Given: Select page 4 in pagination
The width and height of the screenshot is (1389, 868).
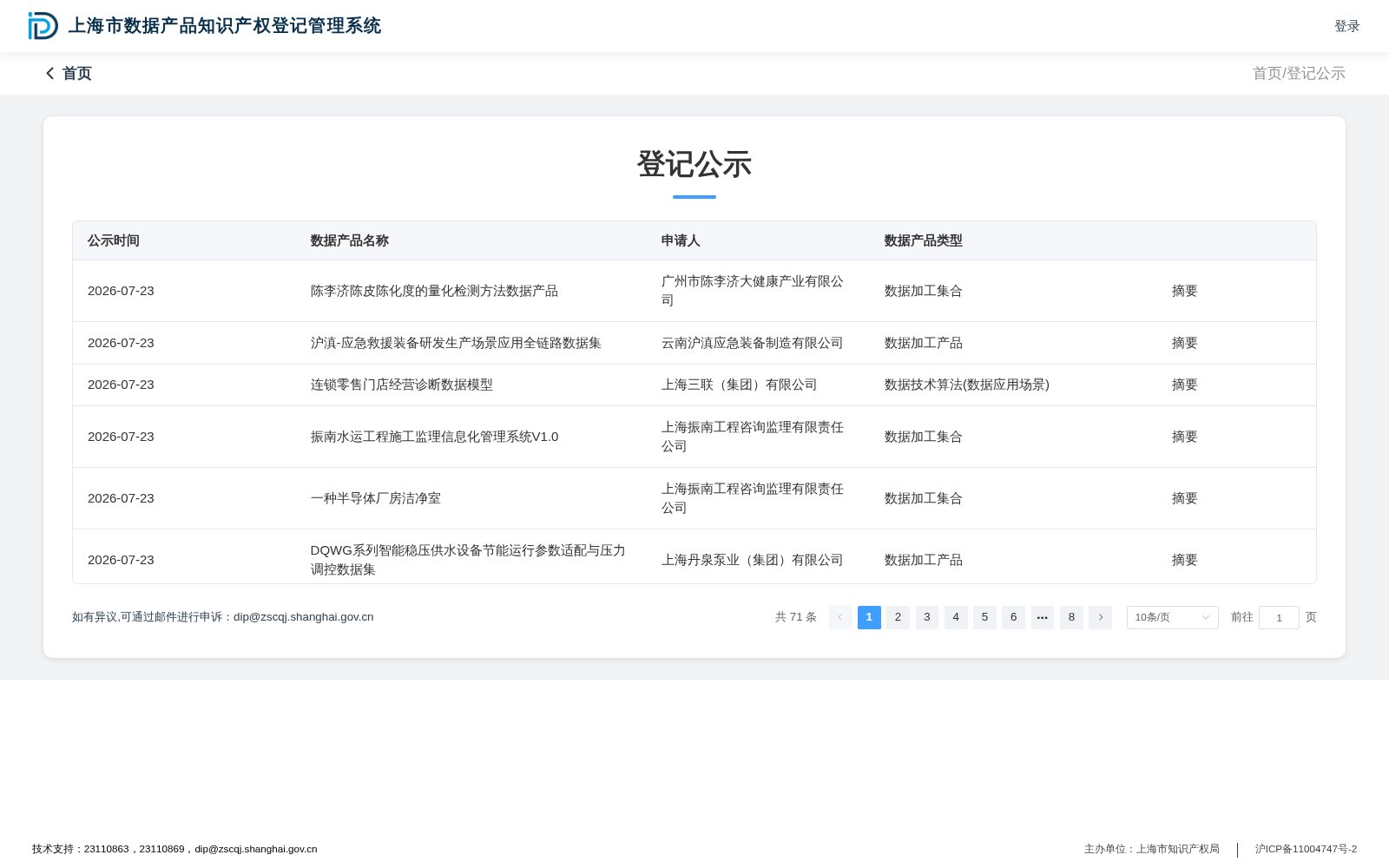Looking at the screenshot, I should (x=956, y=617).
